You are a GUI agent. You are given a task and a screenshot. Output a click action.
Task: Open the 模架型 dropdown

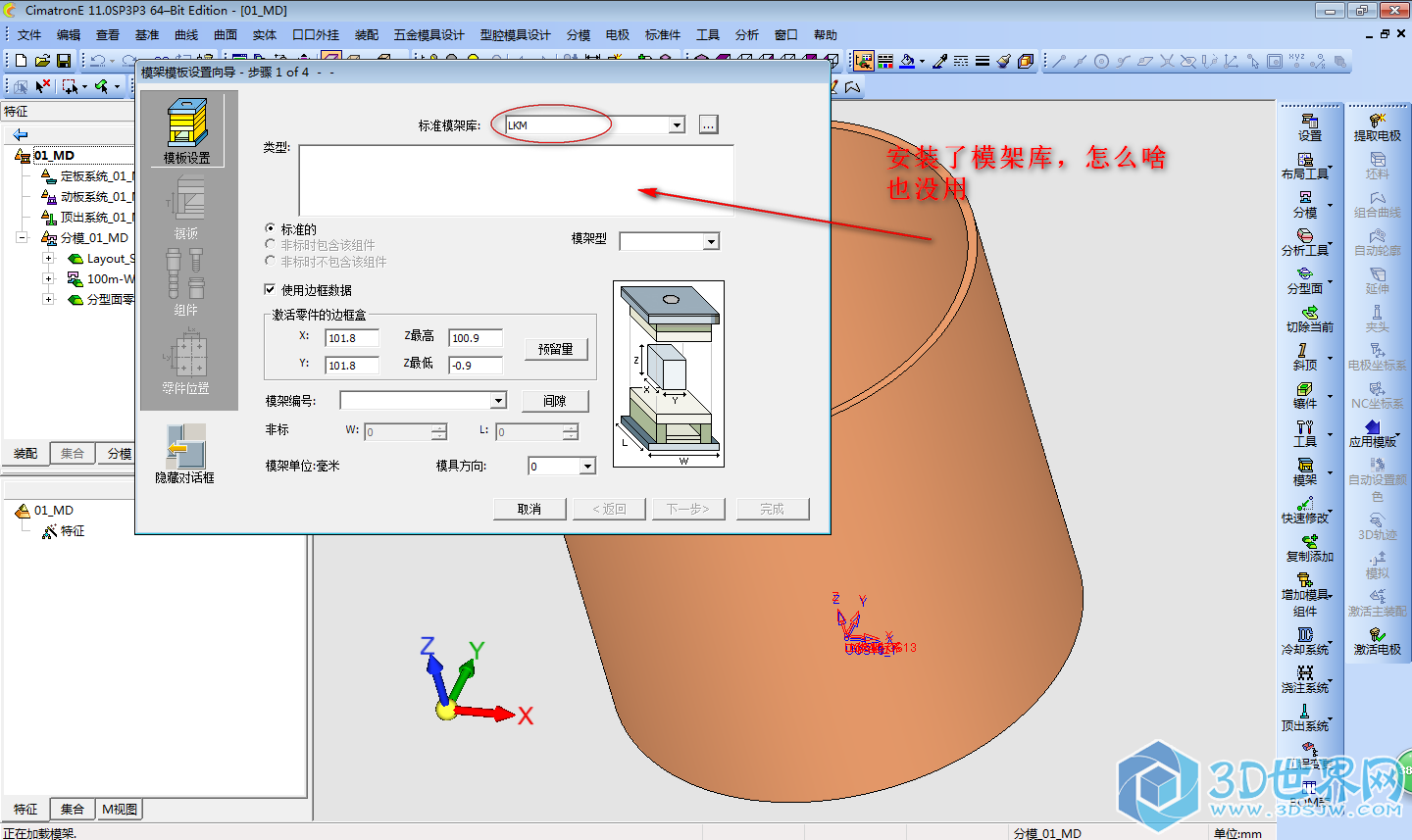point(712,241)
